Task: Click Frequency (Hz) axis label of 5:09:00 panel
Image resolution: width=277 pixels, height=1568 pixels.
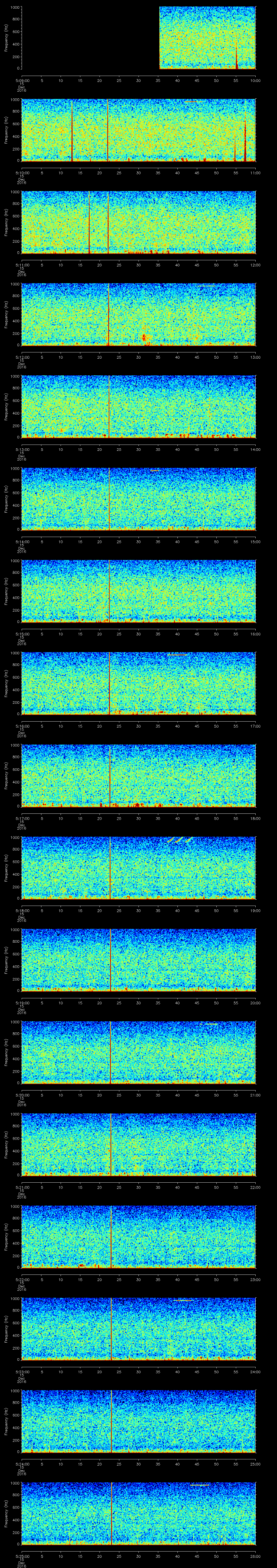Action: 6,38
